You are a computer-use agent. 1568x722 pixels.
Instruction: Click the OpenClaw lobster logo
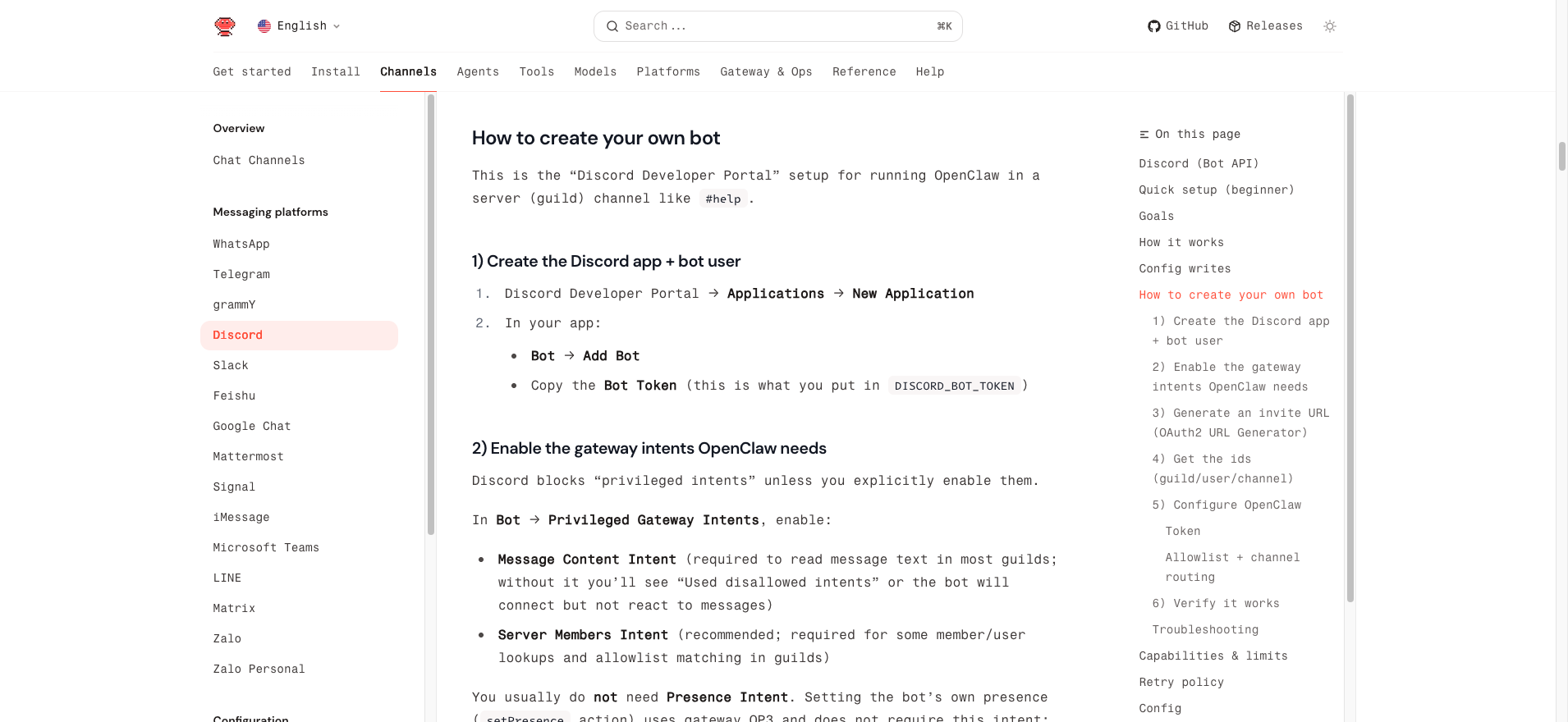pyautogui.click(x=224, y=26)
